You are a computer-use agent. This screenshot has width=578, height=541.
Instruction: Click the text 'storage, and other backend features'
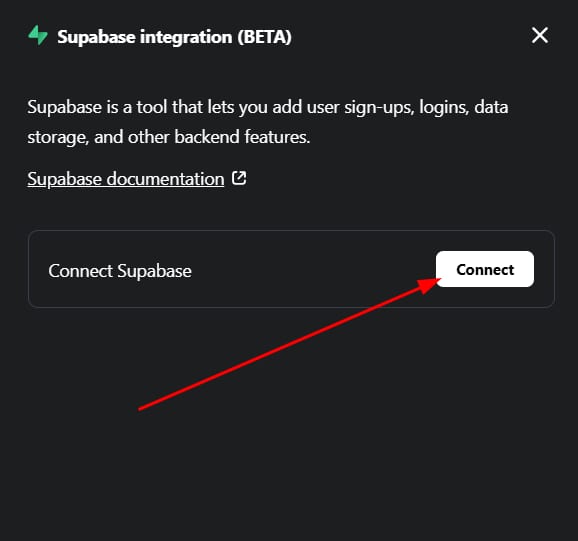pos(168,137)
